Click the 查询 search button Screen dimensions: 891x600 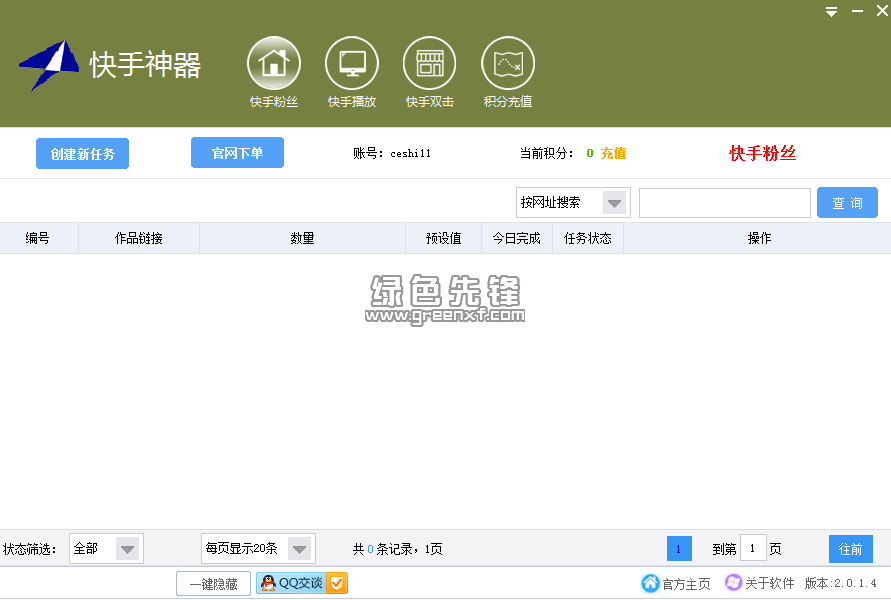(847, 203)
